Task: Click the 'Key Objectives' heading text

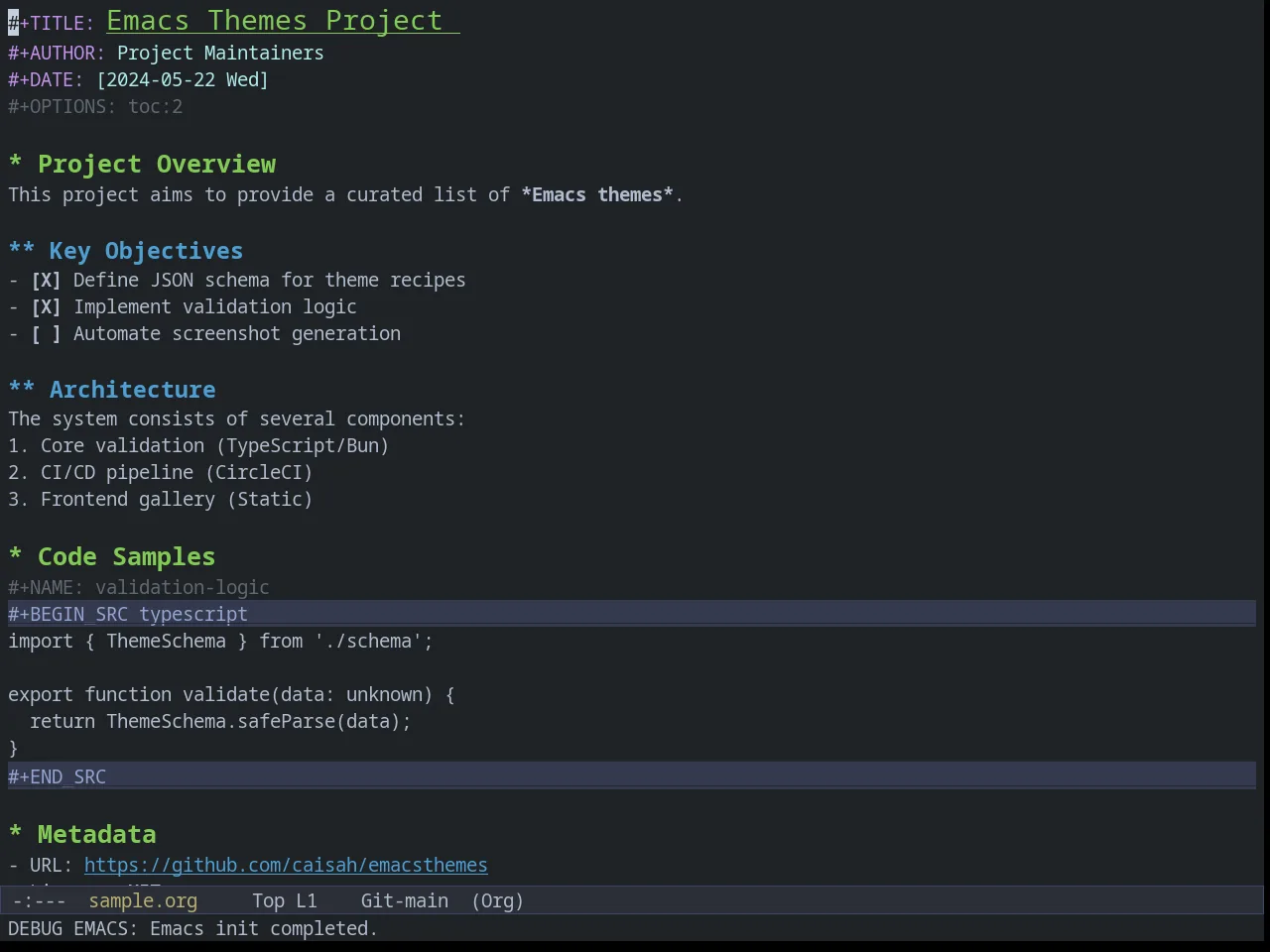Action: pyautogui.click(x=146, y=251)
